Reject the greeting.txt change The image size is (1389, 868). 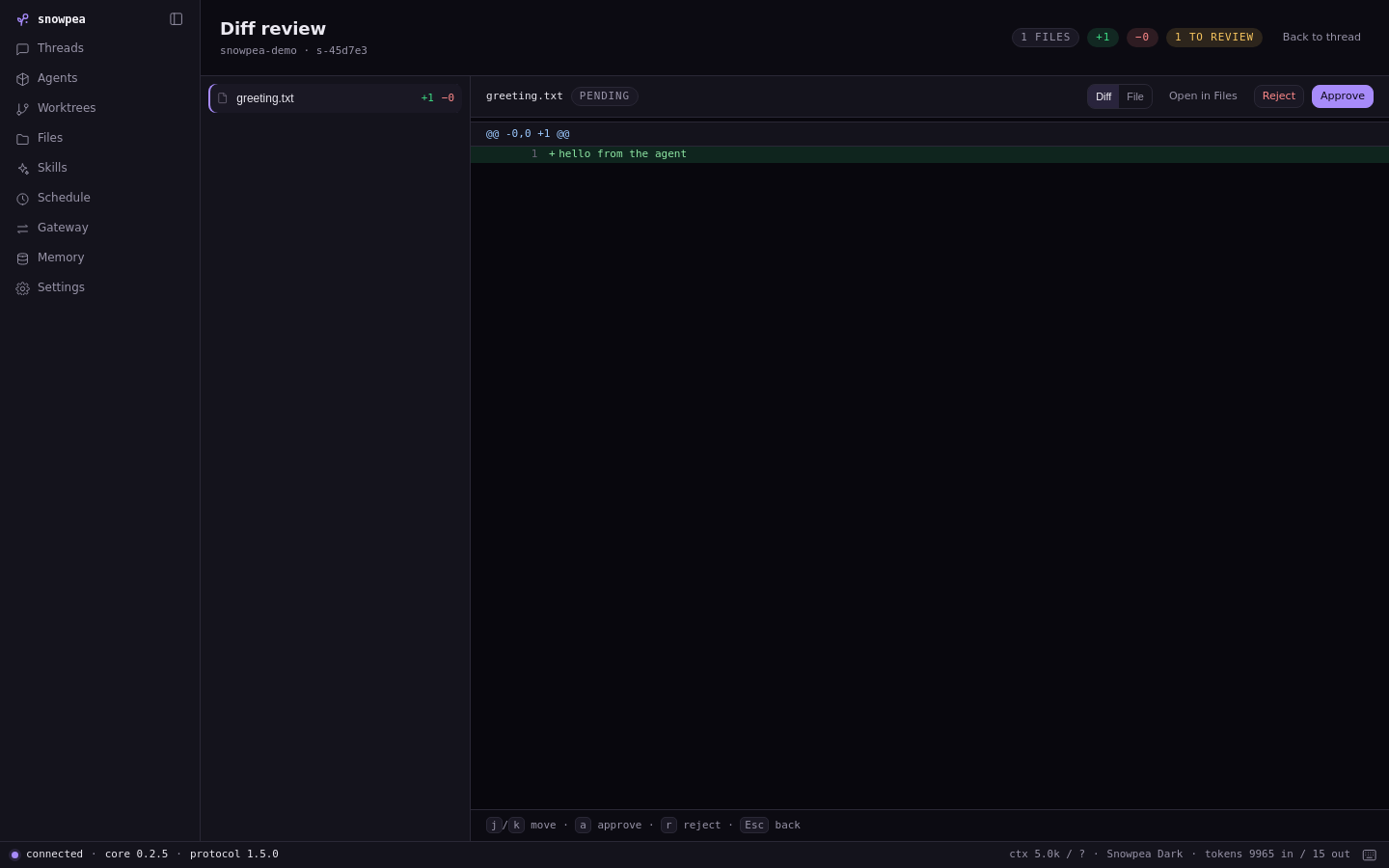[1279, 96]
